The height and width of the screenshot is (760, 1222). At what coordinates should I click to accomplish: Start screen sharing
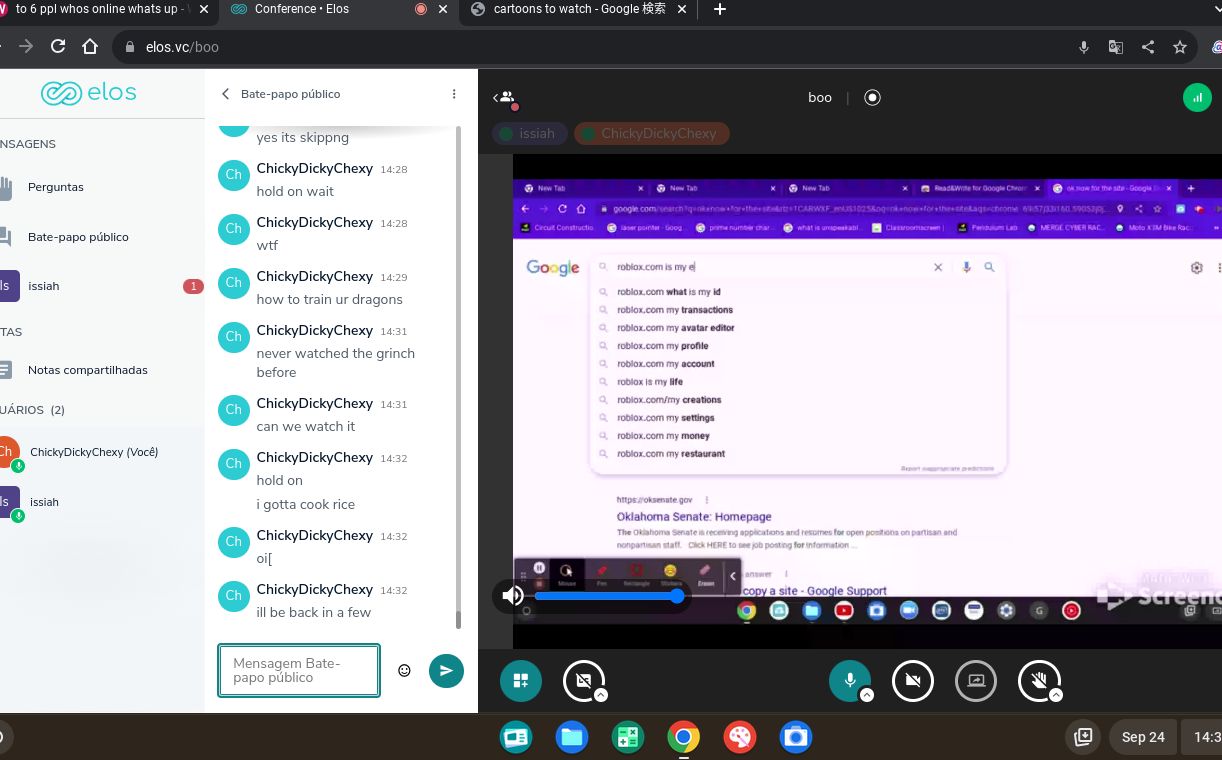coord(975,681)
